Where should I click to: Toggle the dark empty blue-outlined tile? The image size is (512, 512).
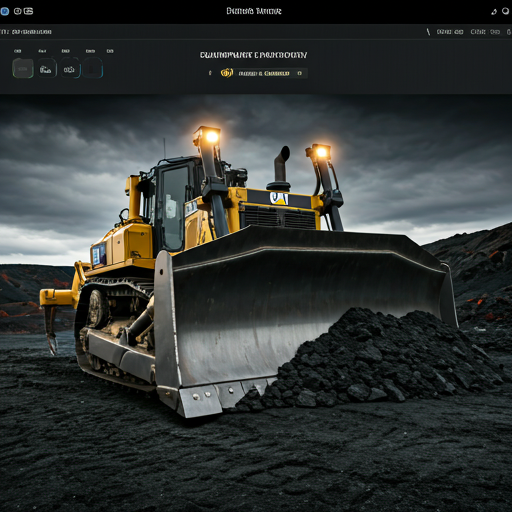pyautogui.click(x=93, y=68)
